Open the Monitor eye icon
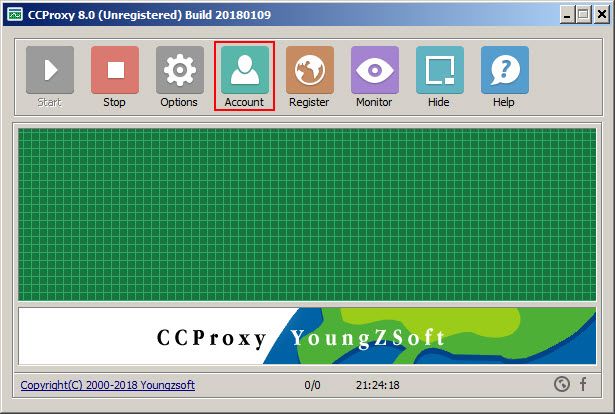This screenshot has height=414, width=615. coord(375,76)
